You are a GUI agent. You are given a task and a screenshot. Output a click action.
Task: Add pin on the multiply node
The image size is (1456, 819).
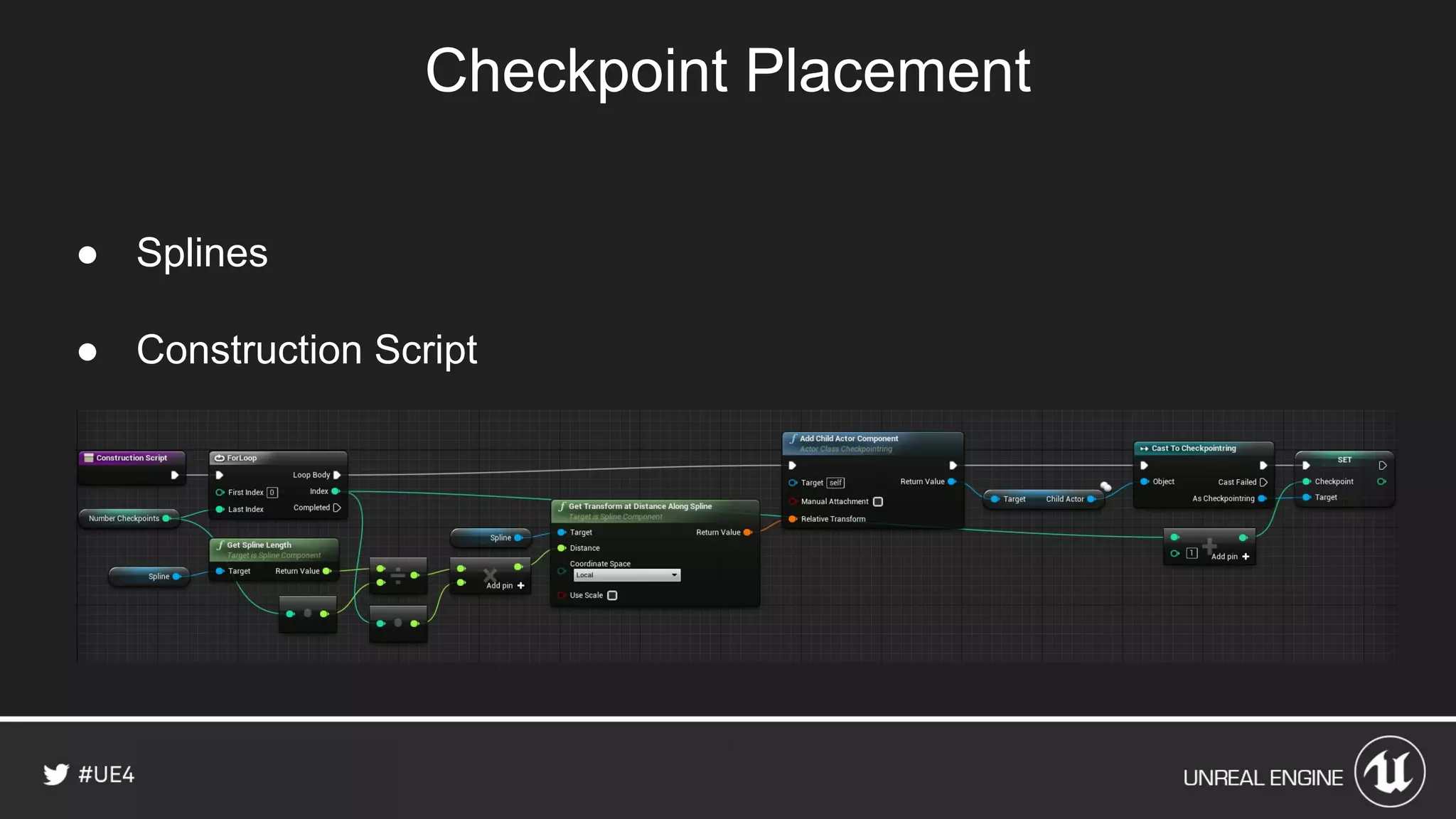point(520,586)
